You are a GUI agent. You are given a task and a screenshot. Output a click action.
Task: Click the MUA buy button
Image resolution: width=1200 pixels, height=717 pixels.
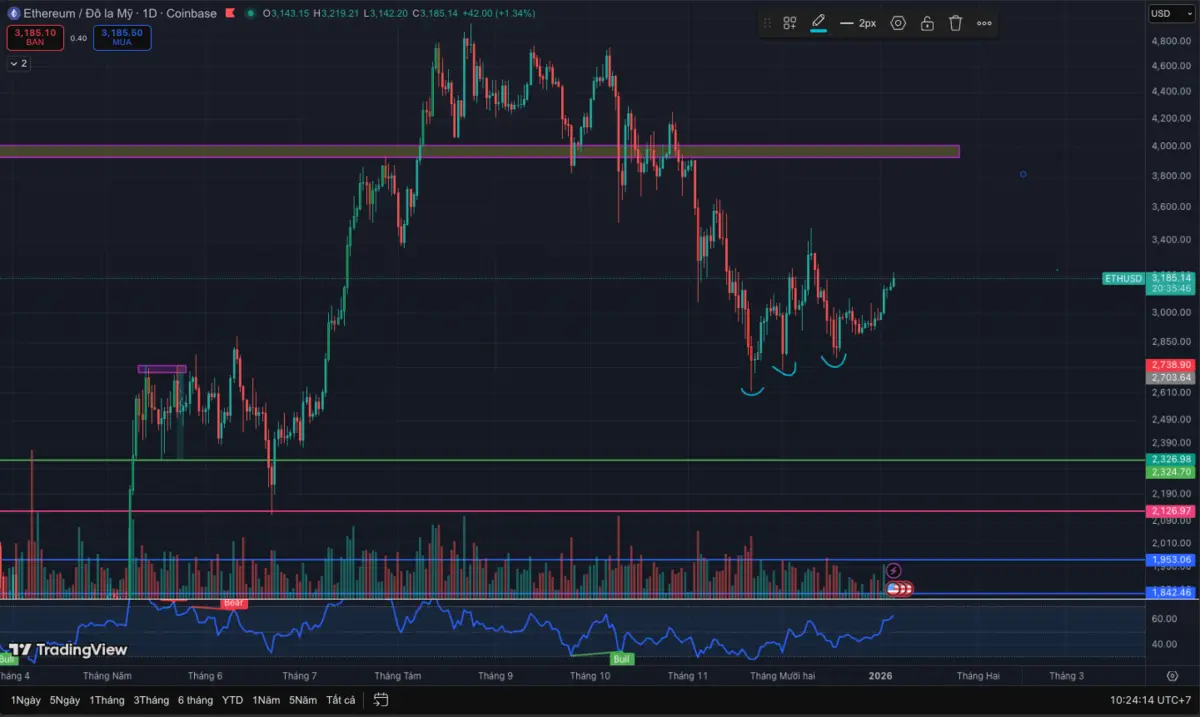coord(122,38)
